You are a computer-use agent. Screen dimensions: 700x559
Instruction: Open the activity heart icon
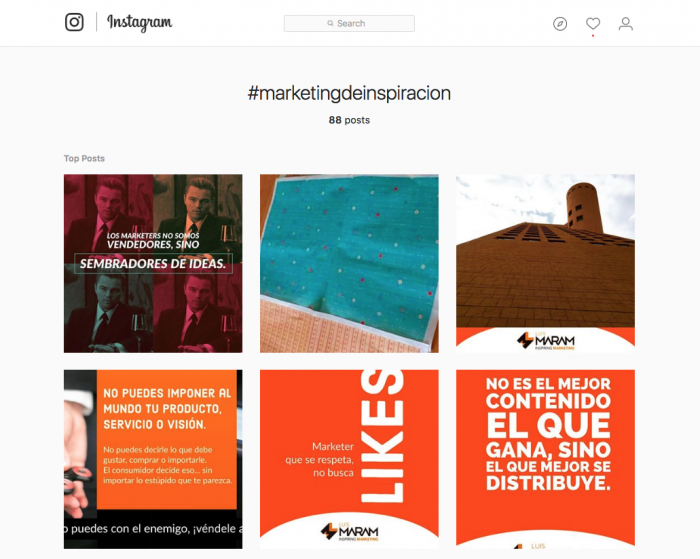point(593,23)
